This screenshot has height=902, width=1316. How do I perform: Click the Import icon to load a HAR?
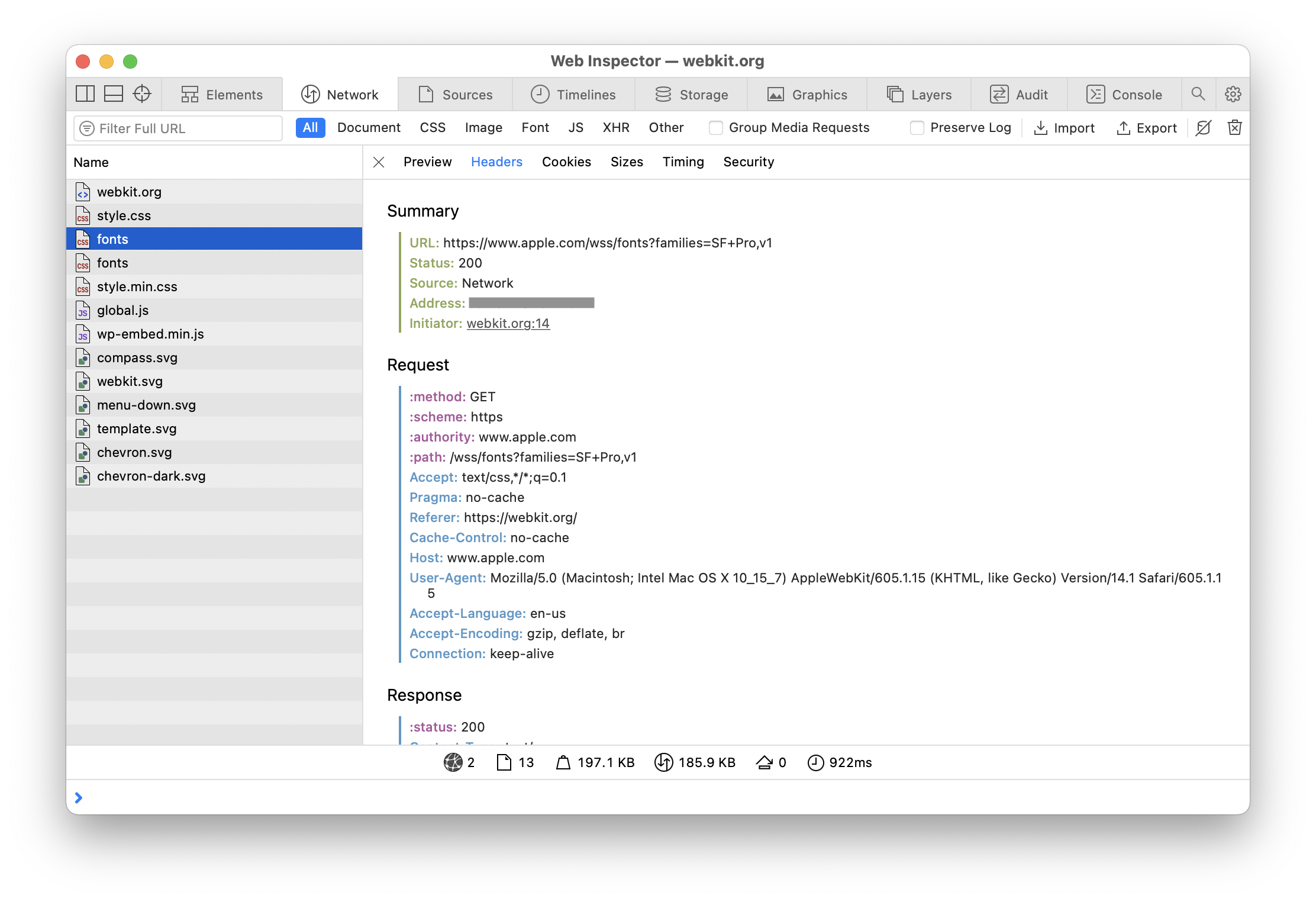pos(1041,128)
